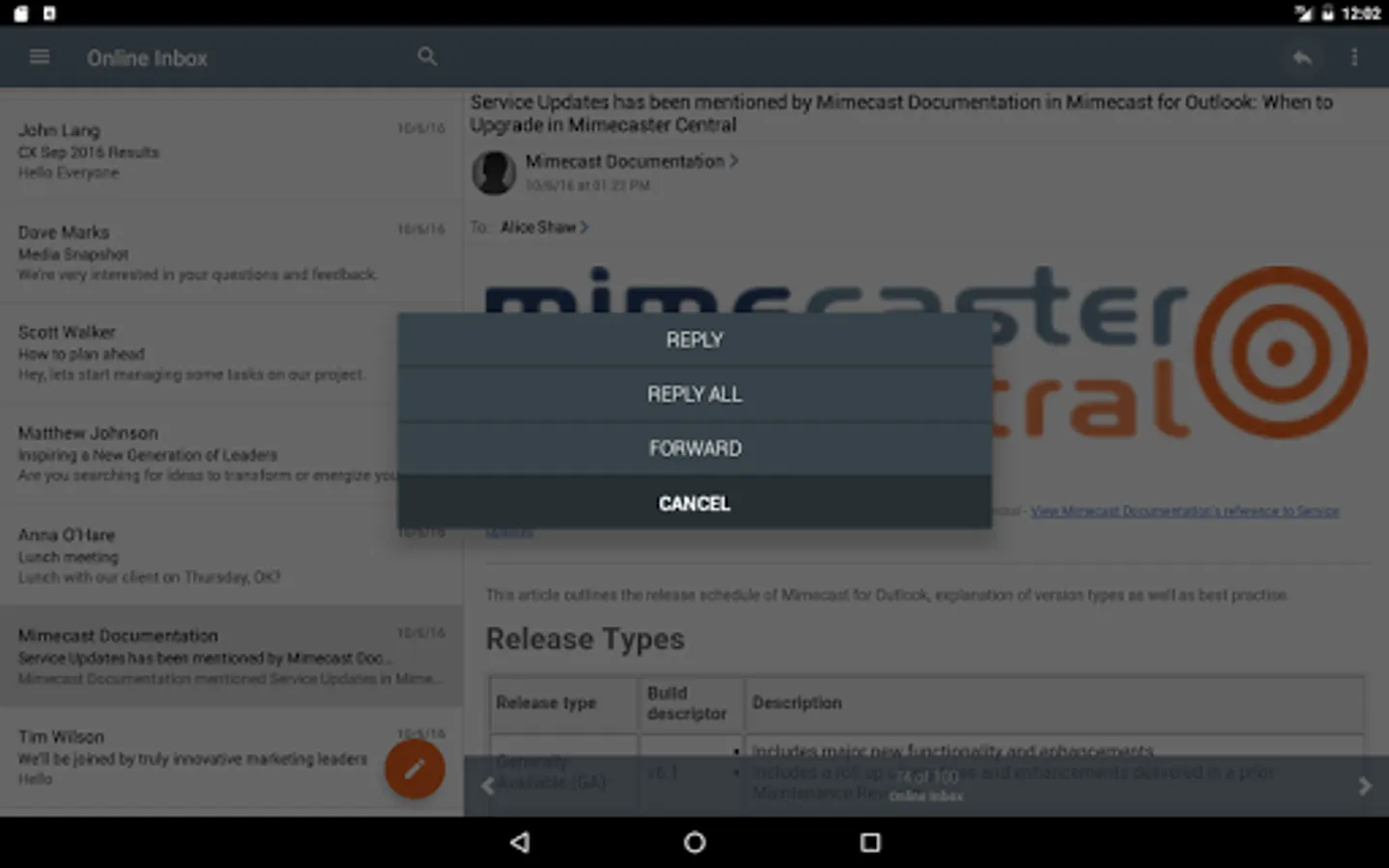Open Dave Marks Media Snapshot email
The image size is (1389, 868).
pyautogui.click(x=231, y=253)
